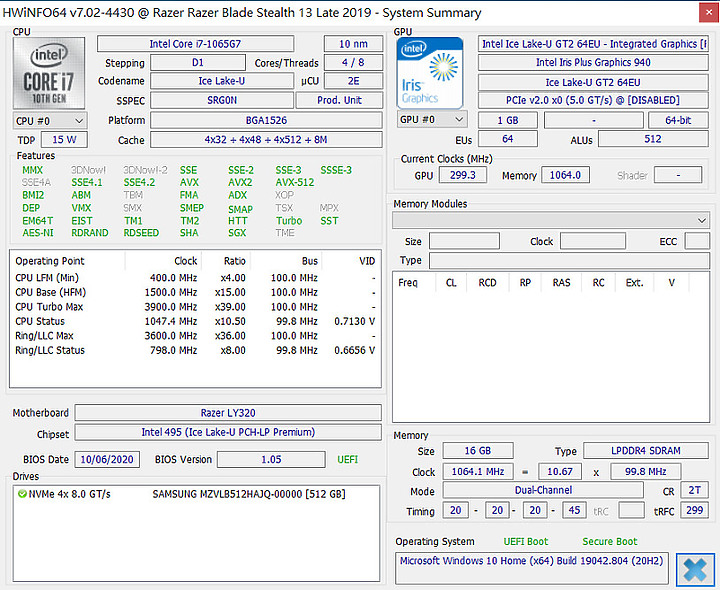Click the Intel Iris Graphics logo
Screen dimensions: 720x590
pos(430,73)
